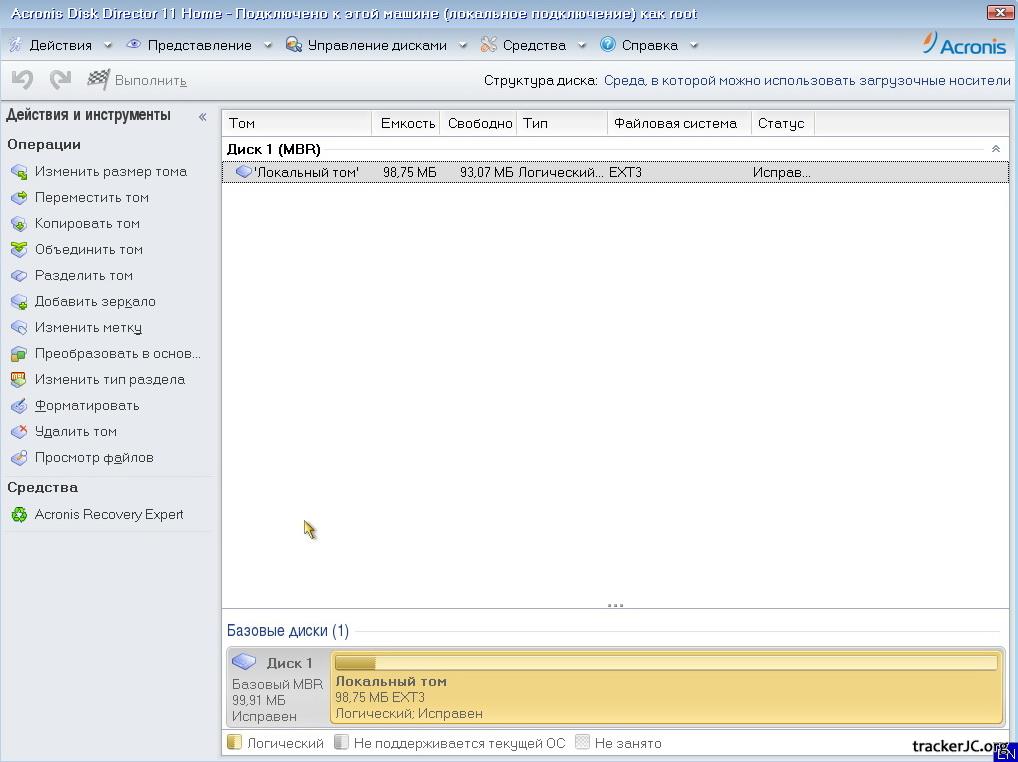Click the Redo arrow in toolbar
This screenshot has width=1018, height=762.
[x=60, y=80]
